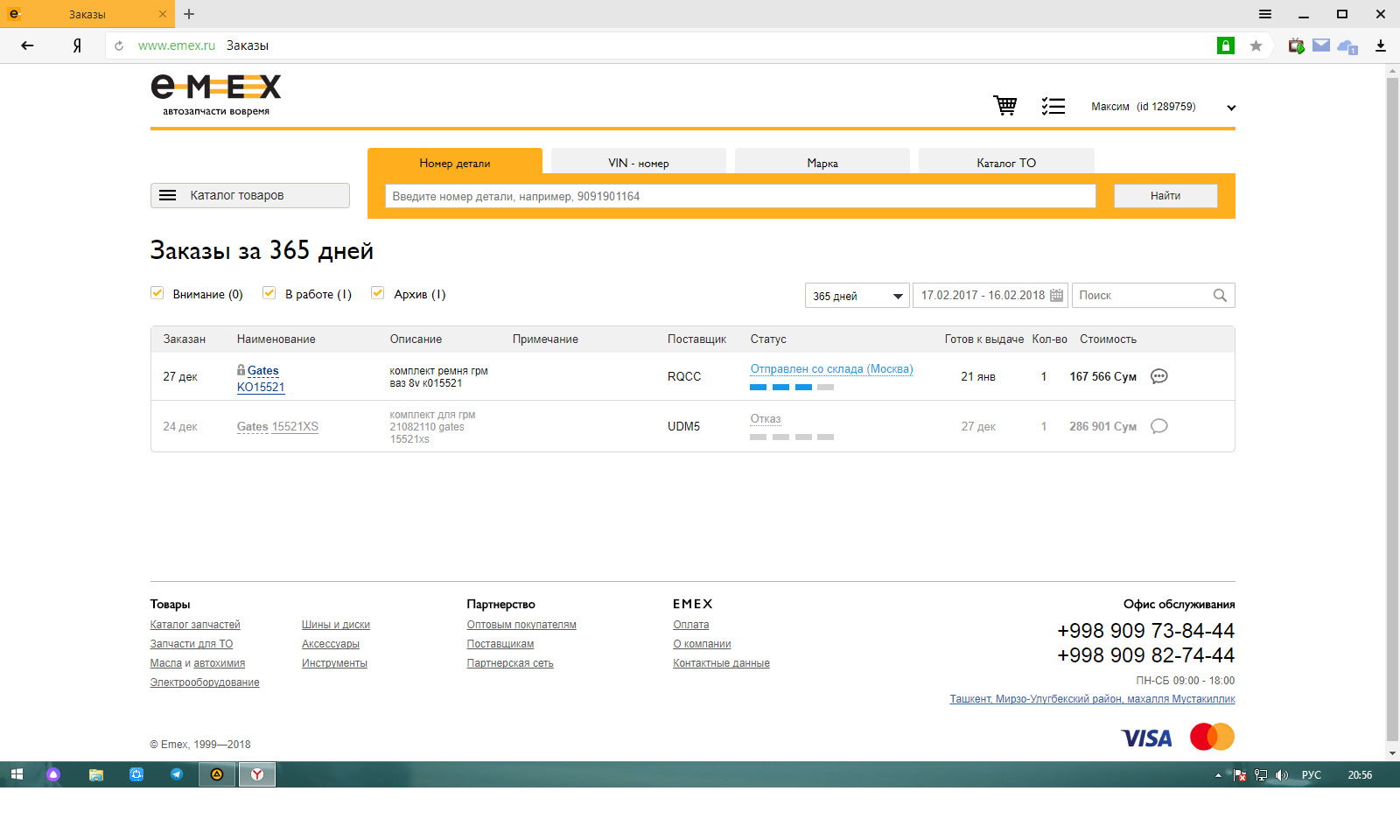The width and height of the screenshot is (1400, 840).
Task: Open the mail envelope extension icon
Action: (1321, 45)
